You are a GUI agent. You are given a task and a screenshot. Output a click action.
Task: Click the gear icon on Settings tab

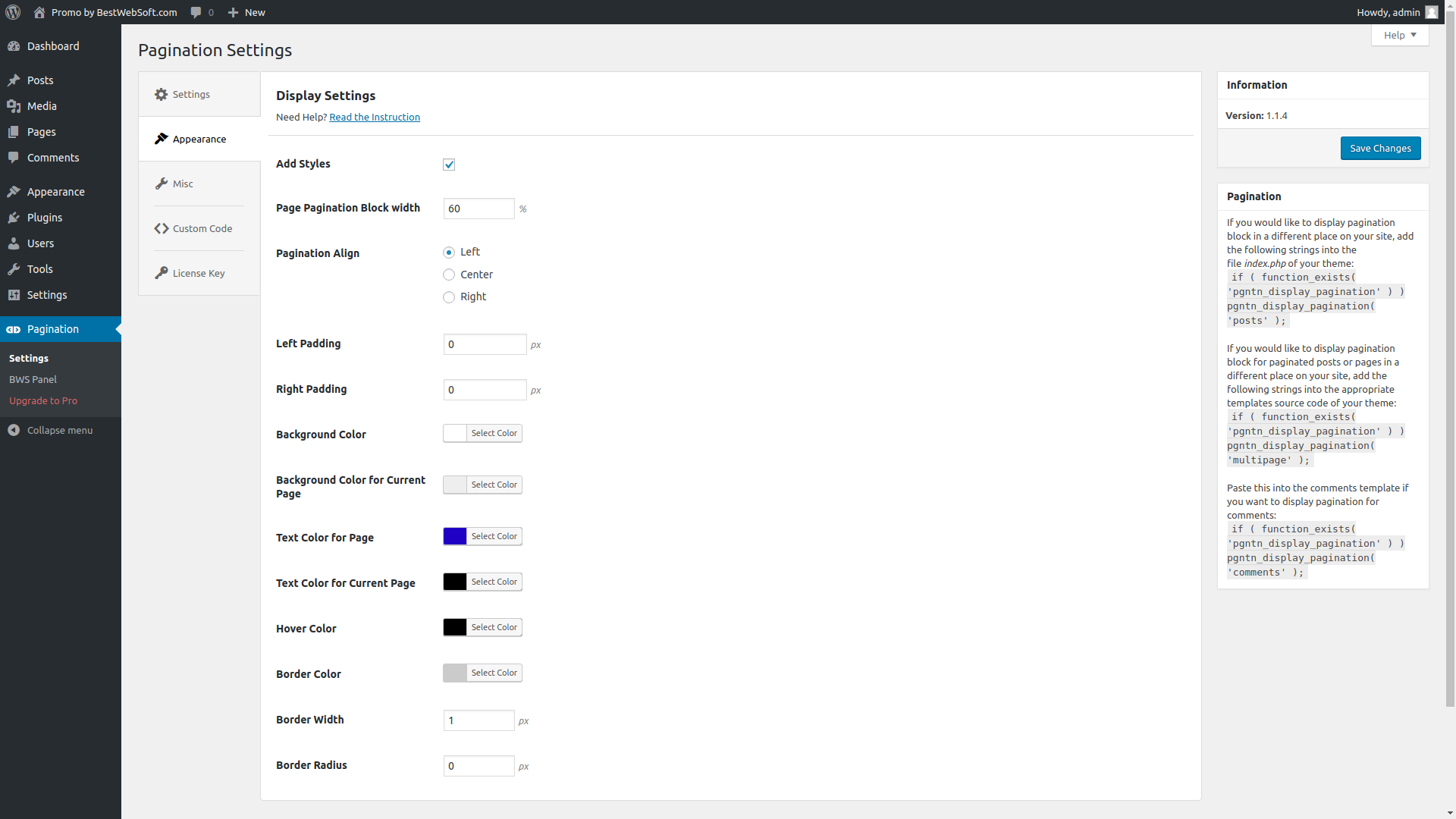[x=161, y=95]
